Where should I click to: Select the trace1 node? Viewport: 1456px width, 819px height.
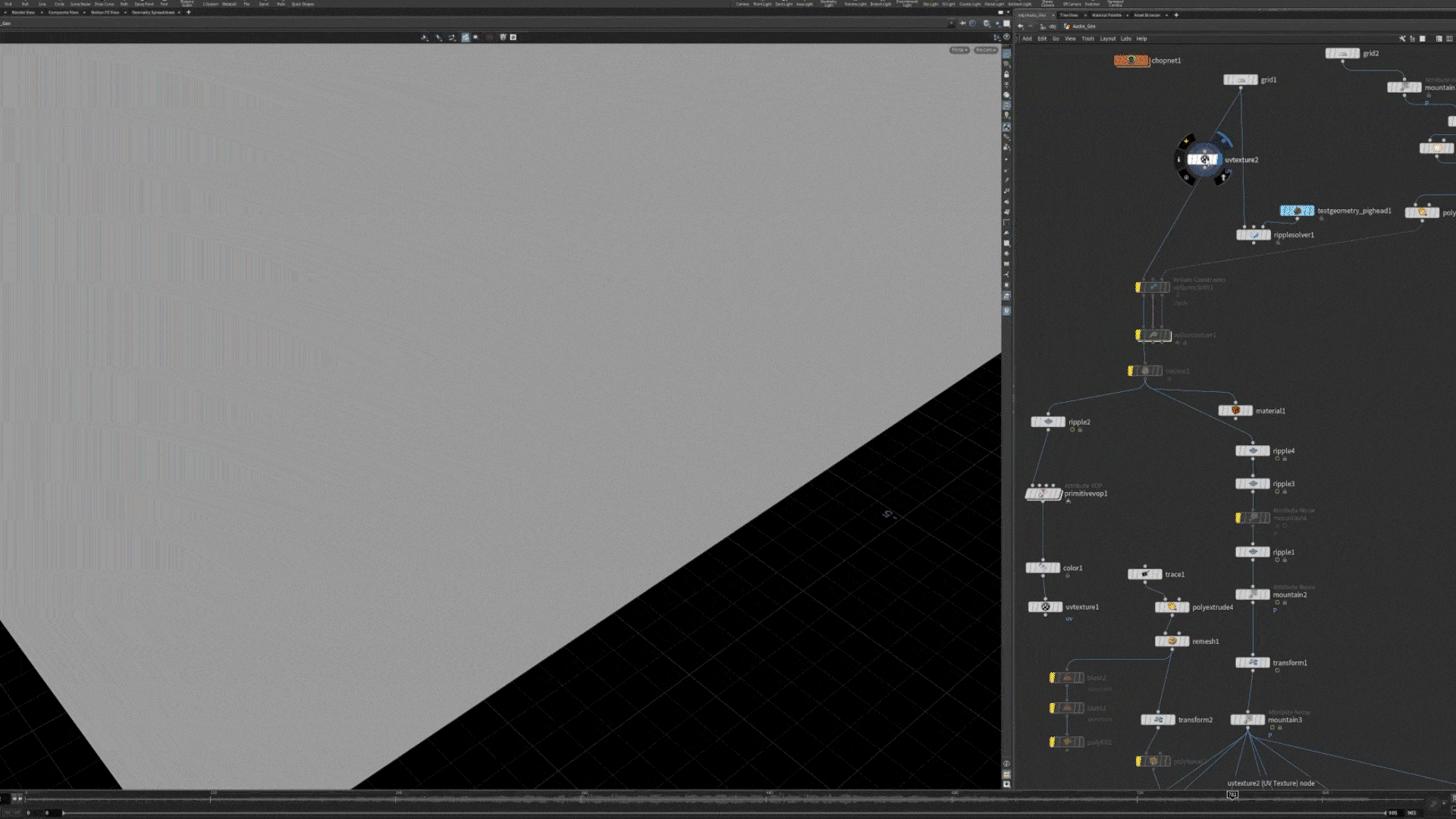1145,574
